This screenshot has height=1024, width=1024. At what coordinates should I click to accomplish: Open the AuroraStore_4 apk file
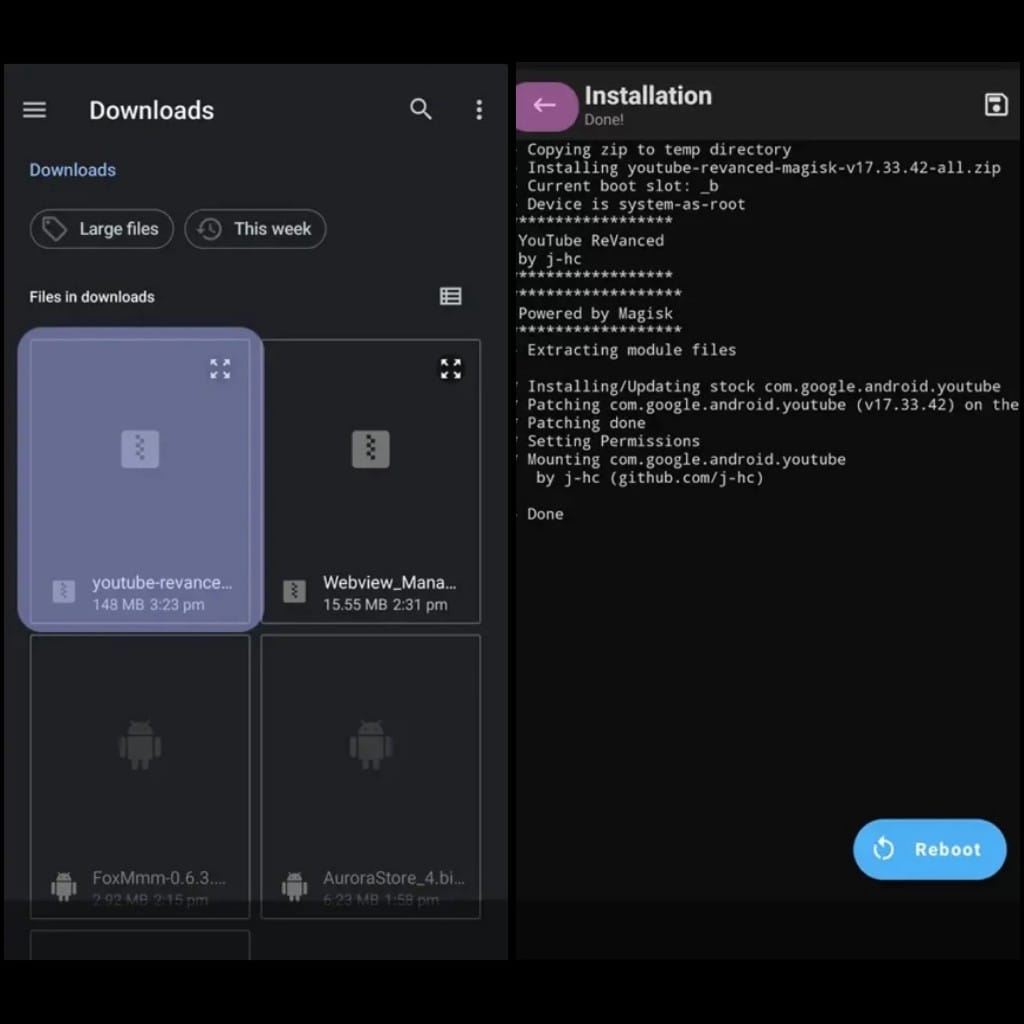371,776
